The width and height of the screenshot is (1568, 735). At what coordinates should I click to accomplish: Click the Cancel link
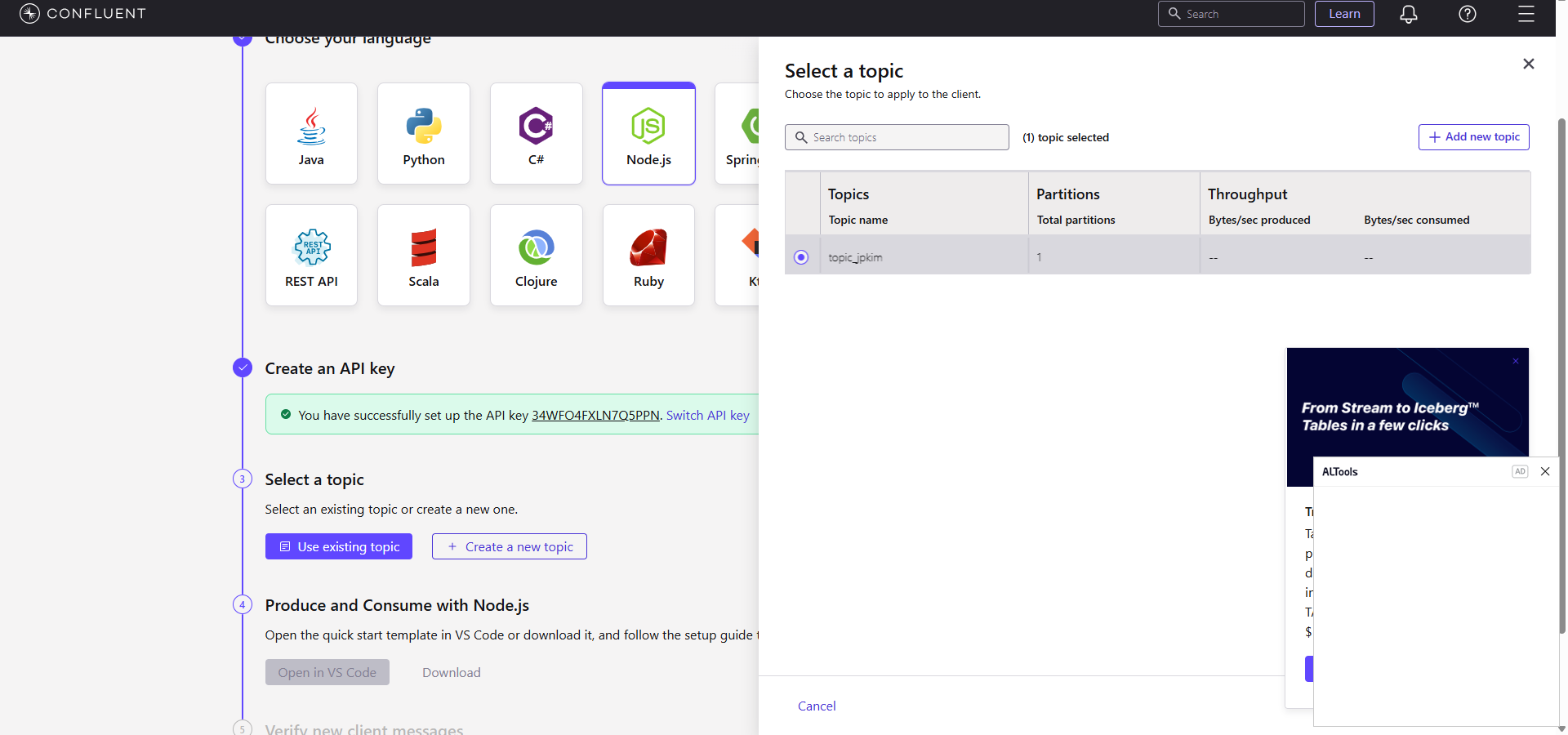point(817,706)
